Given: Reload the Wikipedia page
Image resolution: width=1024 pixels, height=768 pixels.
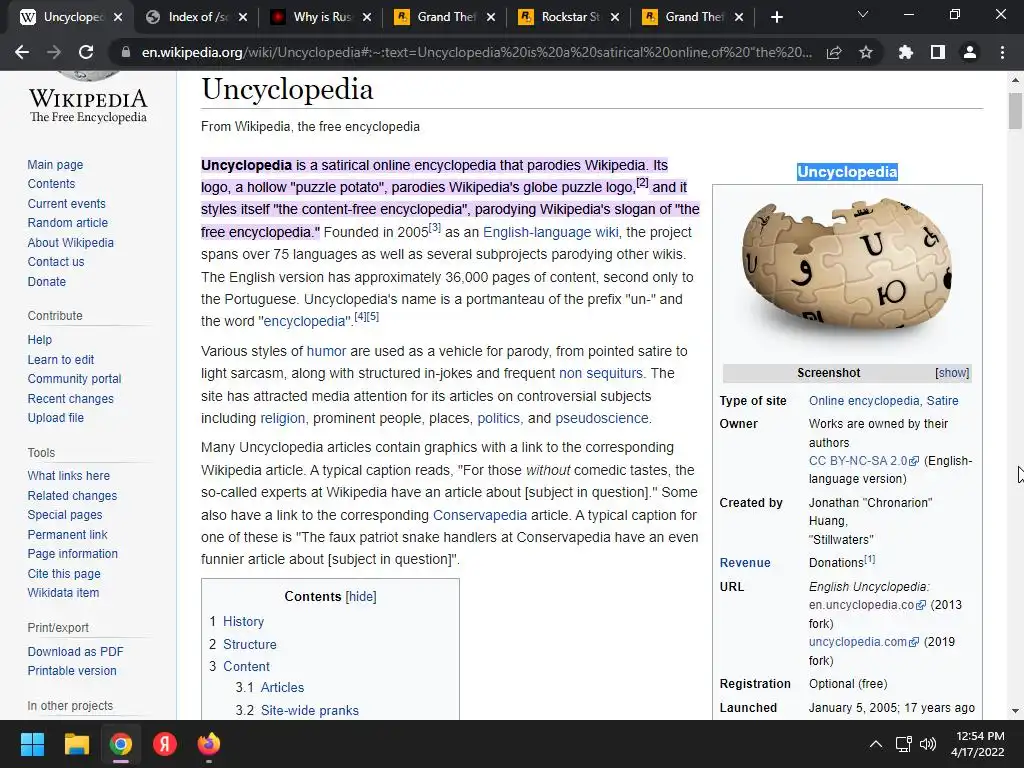Looking at the screenshot, I should click(x=86, y=52).
